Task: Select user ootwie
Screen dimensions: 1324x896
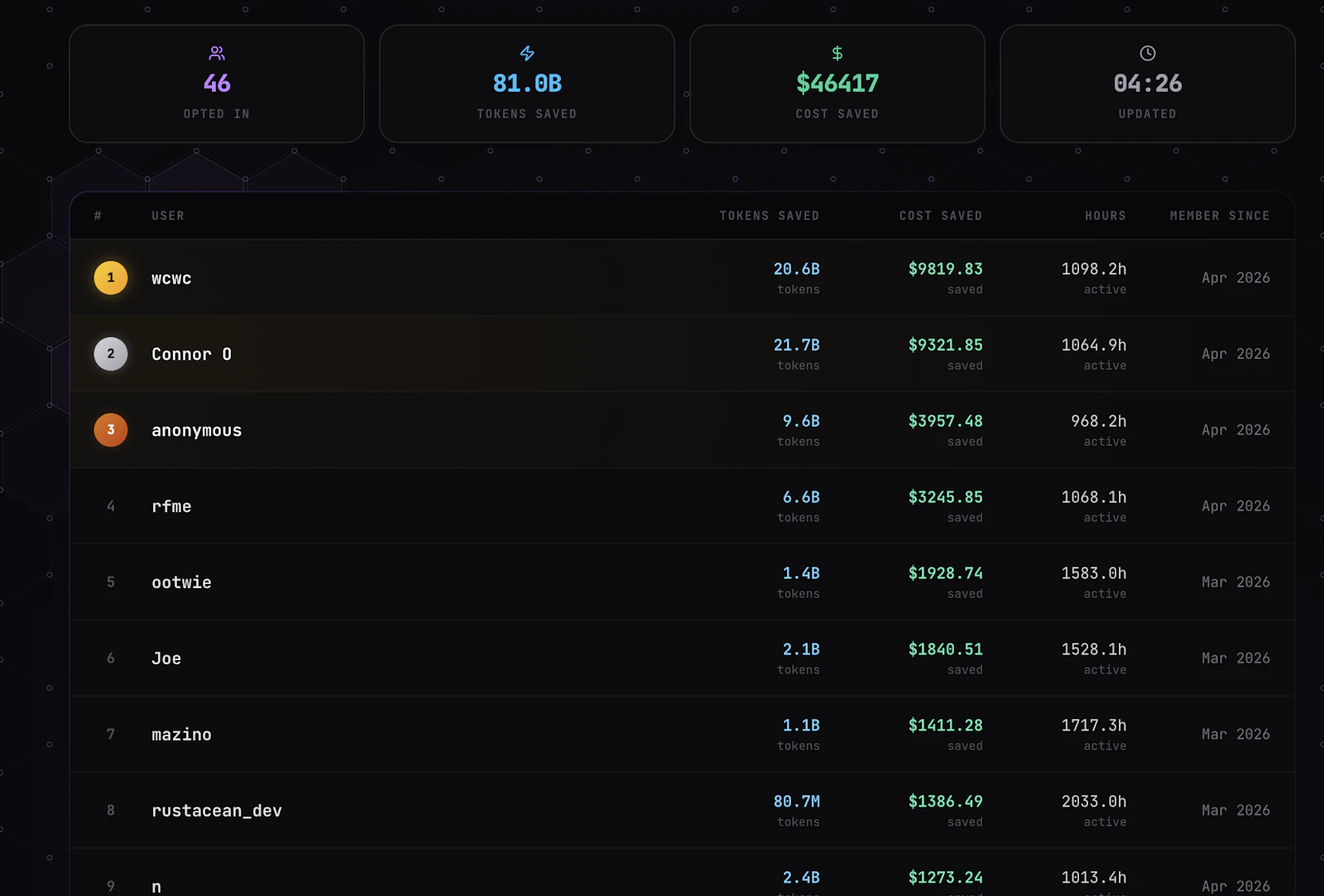Action: point(181,582)
